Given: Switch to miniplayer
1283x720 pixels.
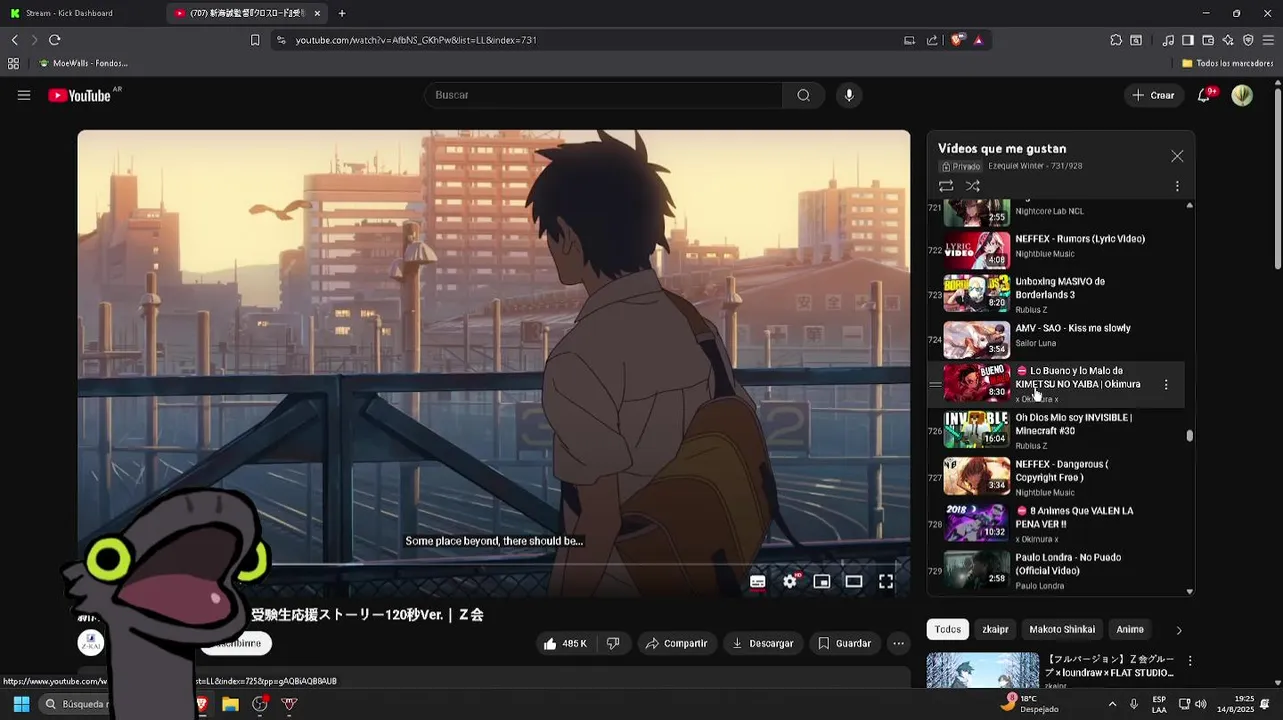Looking at the screenshot, I should point(822,581).
